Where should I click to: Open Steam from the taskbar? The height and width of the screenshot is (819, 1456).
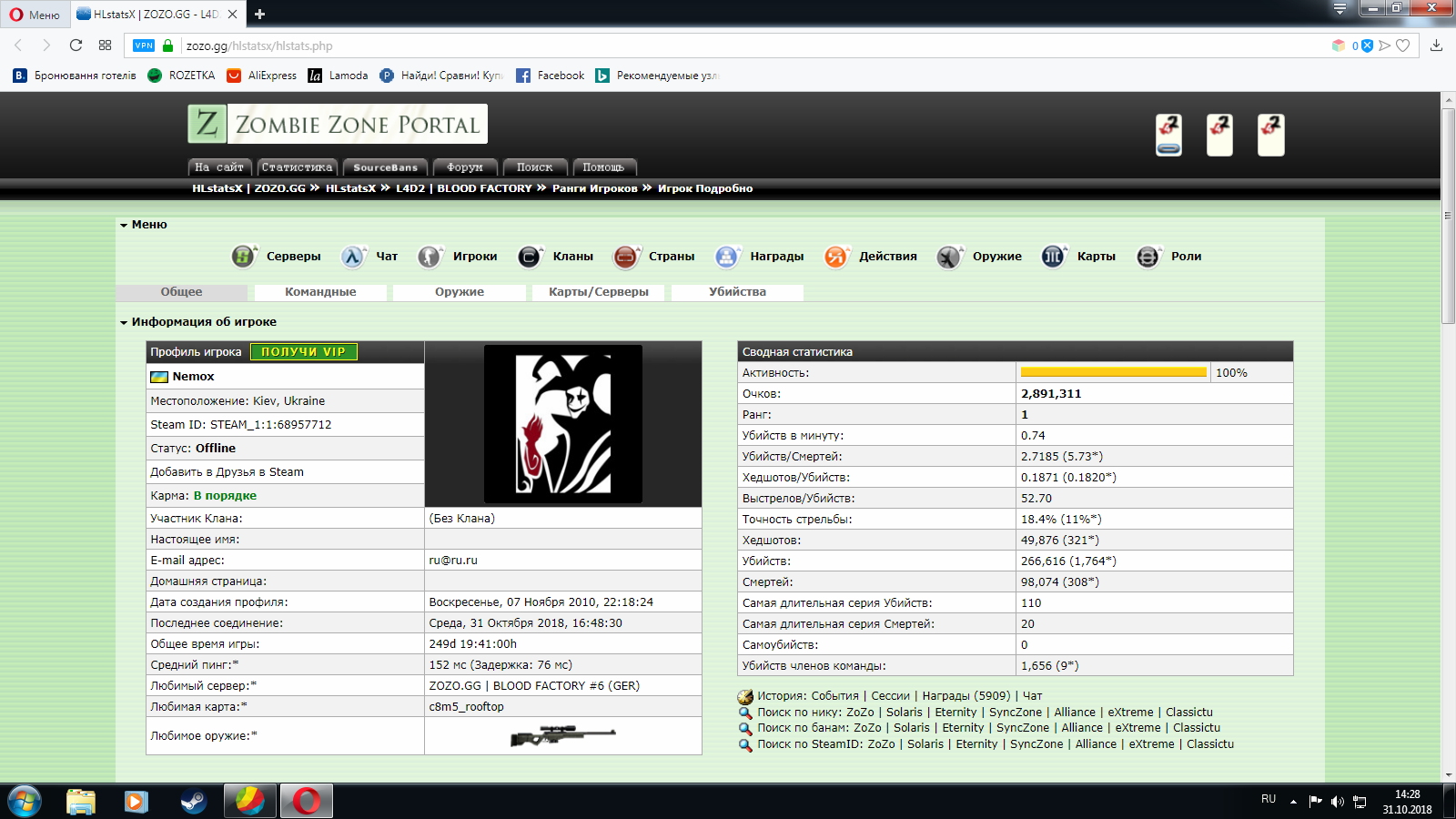[x=193, y=801]
